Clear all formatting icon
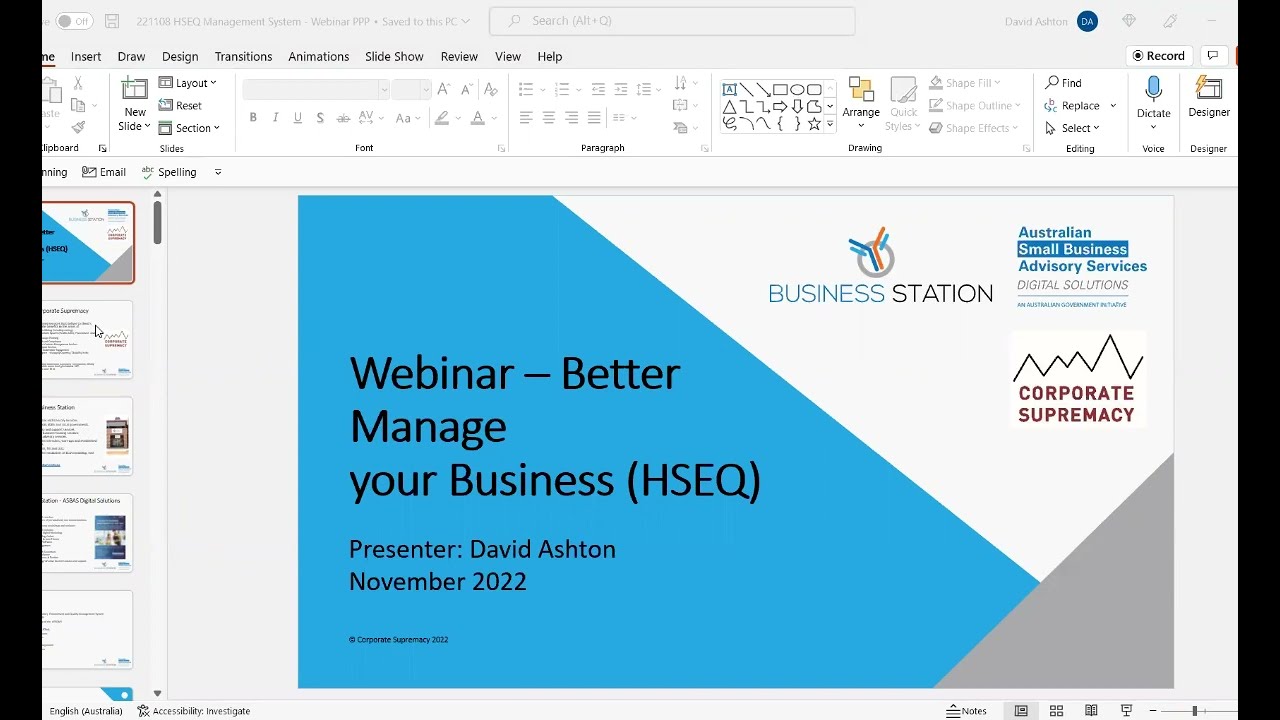1280x720 pixels. point(490,89)
